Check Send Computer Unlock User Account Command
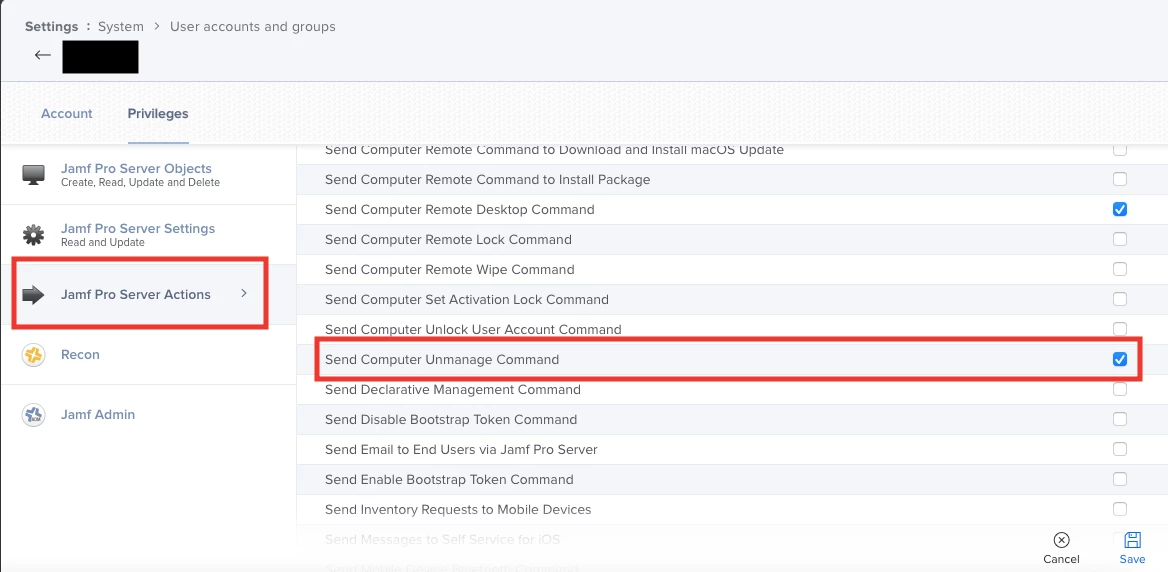Screen dimensions: 1168x572 [1120, 329]
